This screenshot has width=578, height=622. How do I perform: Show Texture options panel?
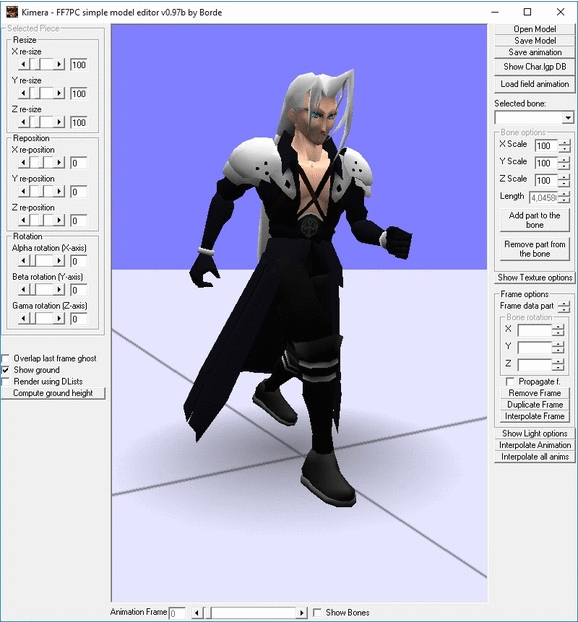tap(534, 278)
